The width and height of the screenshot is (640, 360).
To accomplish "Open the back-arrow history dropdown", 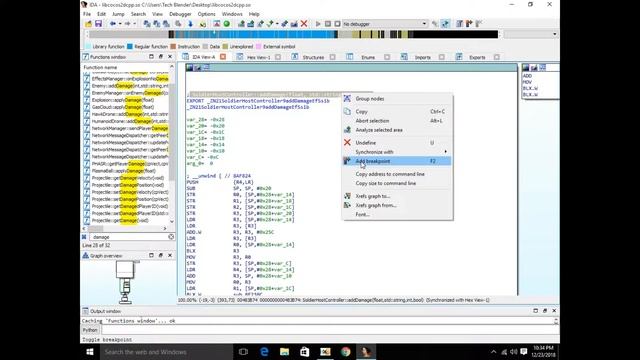I will [x=120, y=24].
